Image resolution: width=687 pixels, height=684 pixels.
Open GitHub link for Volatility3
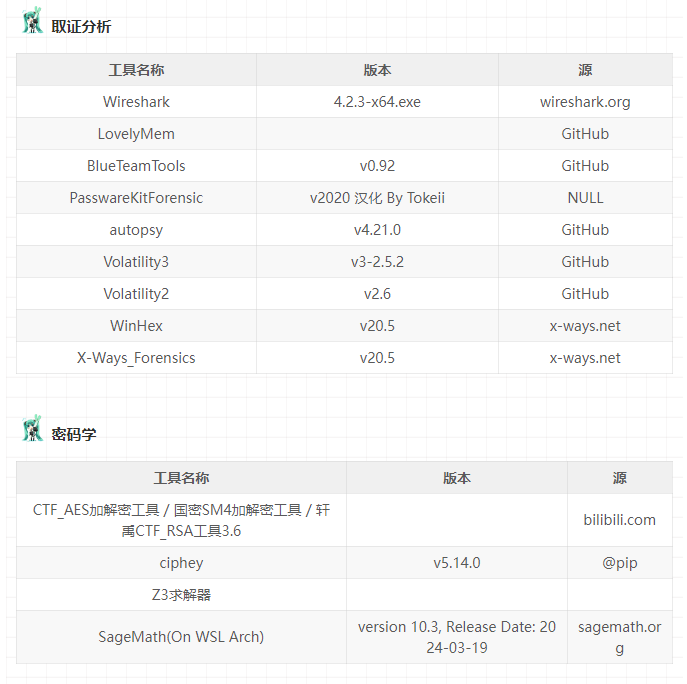click(x=585, y=262)
